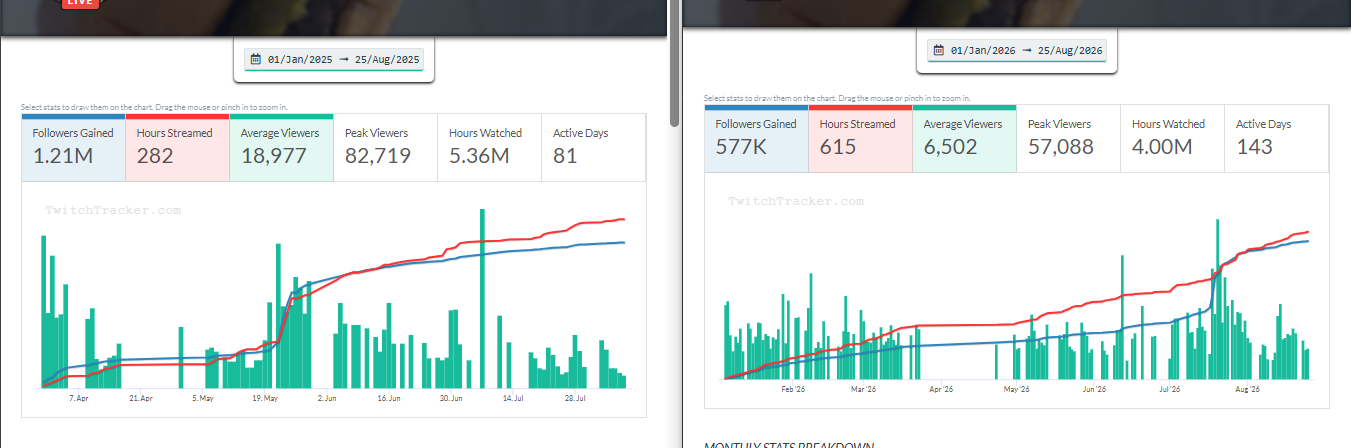Click the calendar icon in the 2025 date picker
Screen dimensions: 1351x448
pyautogui.click(x=255, y=60)
